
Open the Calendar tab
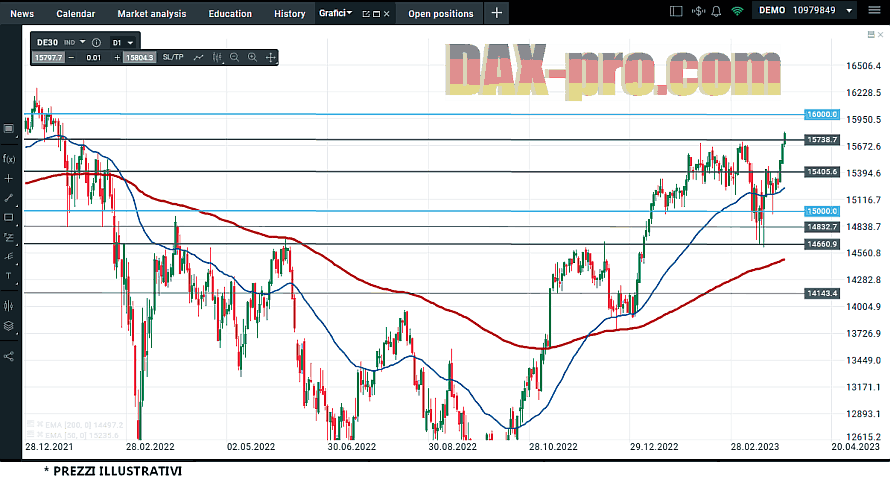coord(75,14)
